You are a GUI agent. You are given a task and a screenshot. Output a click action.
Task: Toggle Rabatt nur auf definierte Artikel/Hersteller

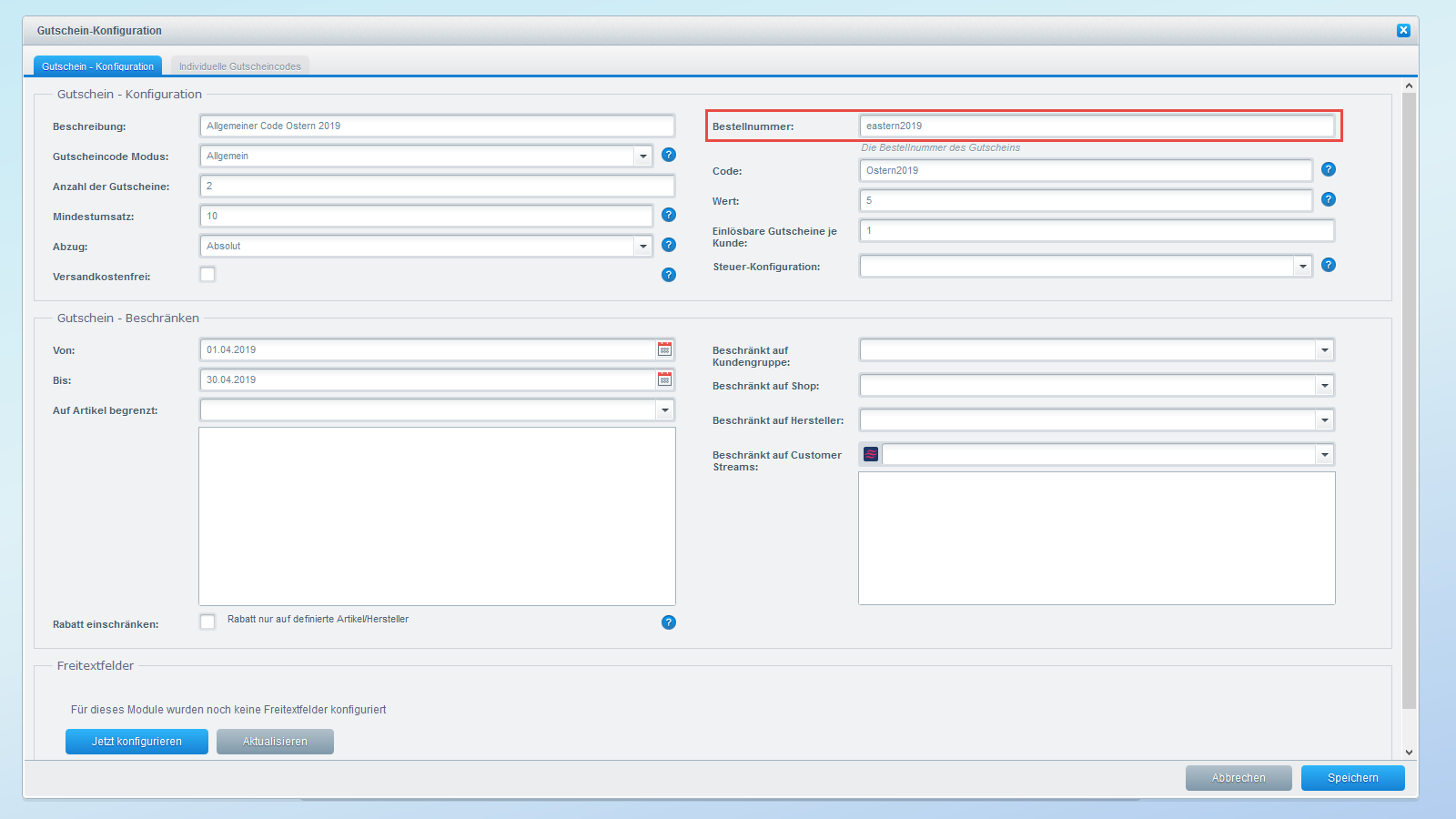207,622
